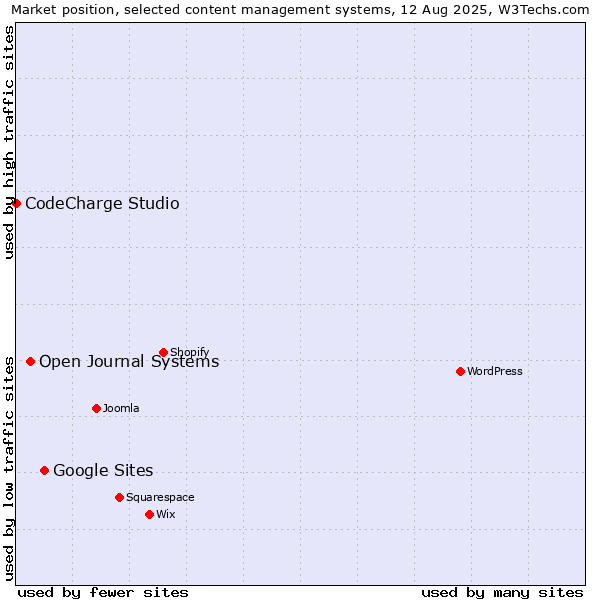The image size is (600, 600).
Task: Click the 'used by low traffic sites' axis label
Action: click(x=9, y=469)
